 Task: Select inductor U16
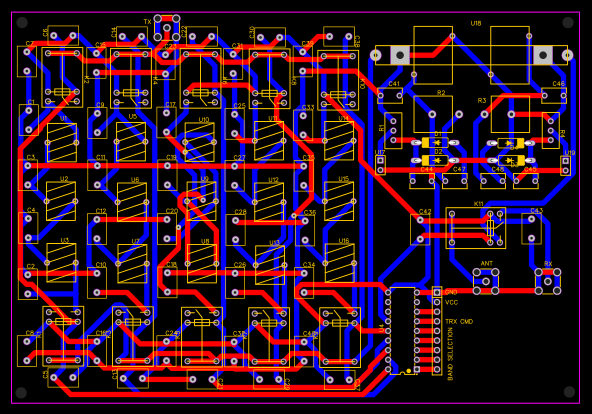[340, 263]
